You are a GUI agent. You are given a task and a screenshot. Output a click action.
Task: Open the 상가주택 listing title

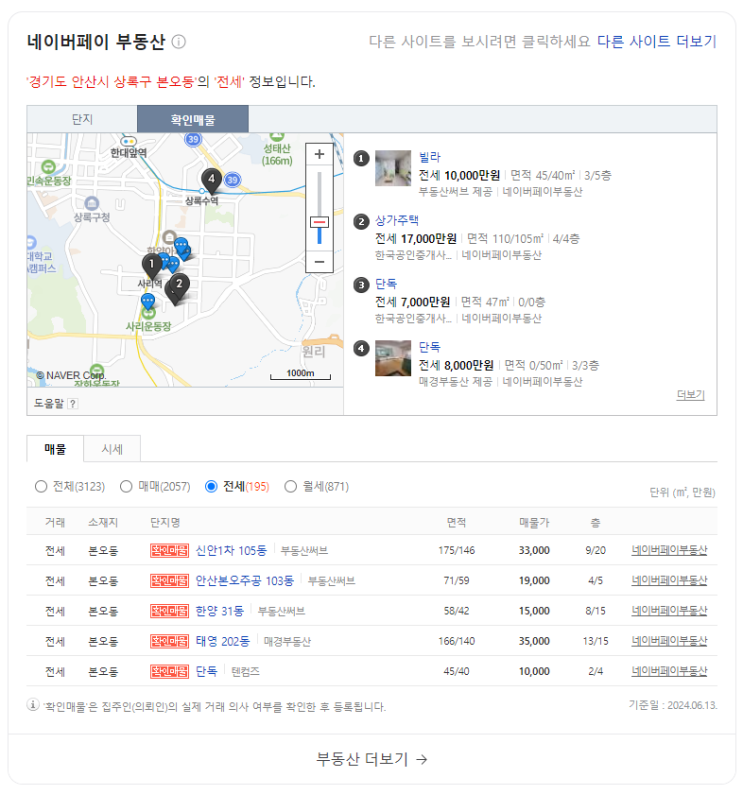pos(397,221)
